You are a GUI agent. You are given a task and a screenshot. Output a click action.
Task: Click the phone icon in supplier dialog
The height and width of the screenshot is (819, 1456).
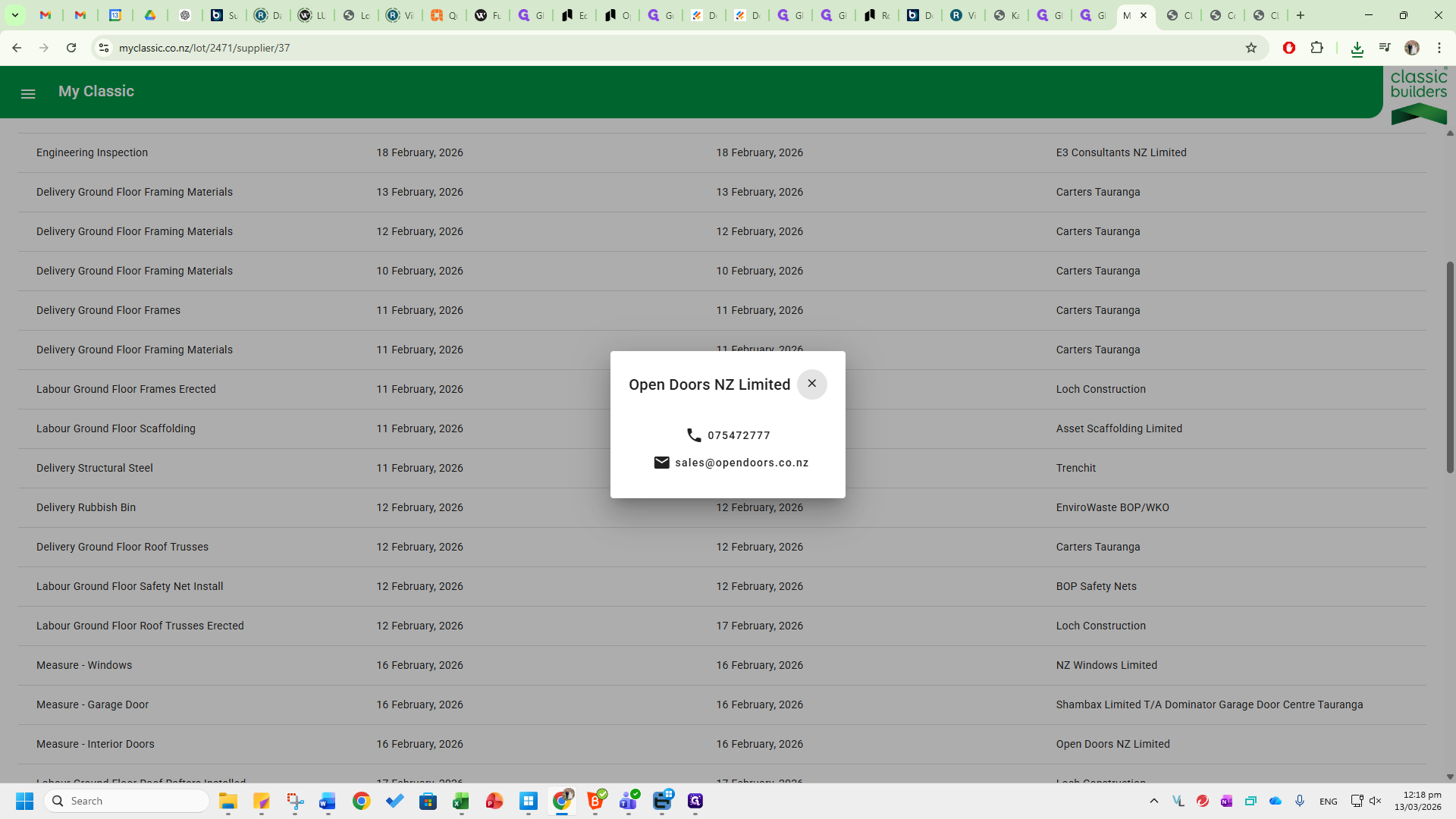pyautogui.click(x=694, y=435)
